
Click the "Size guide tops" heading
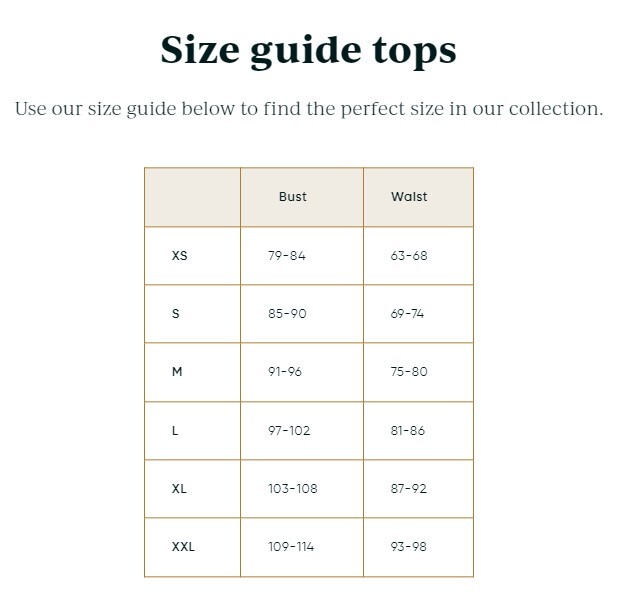point(309,50)
